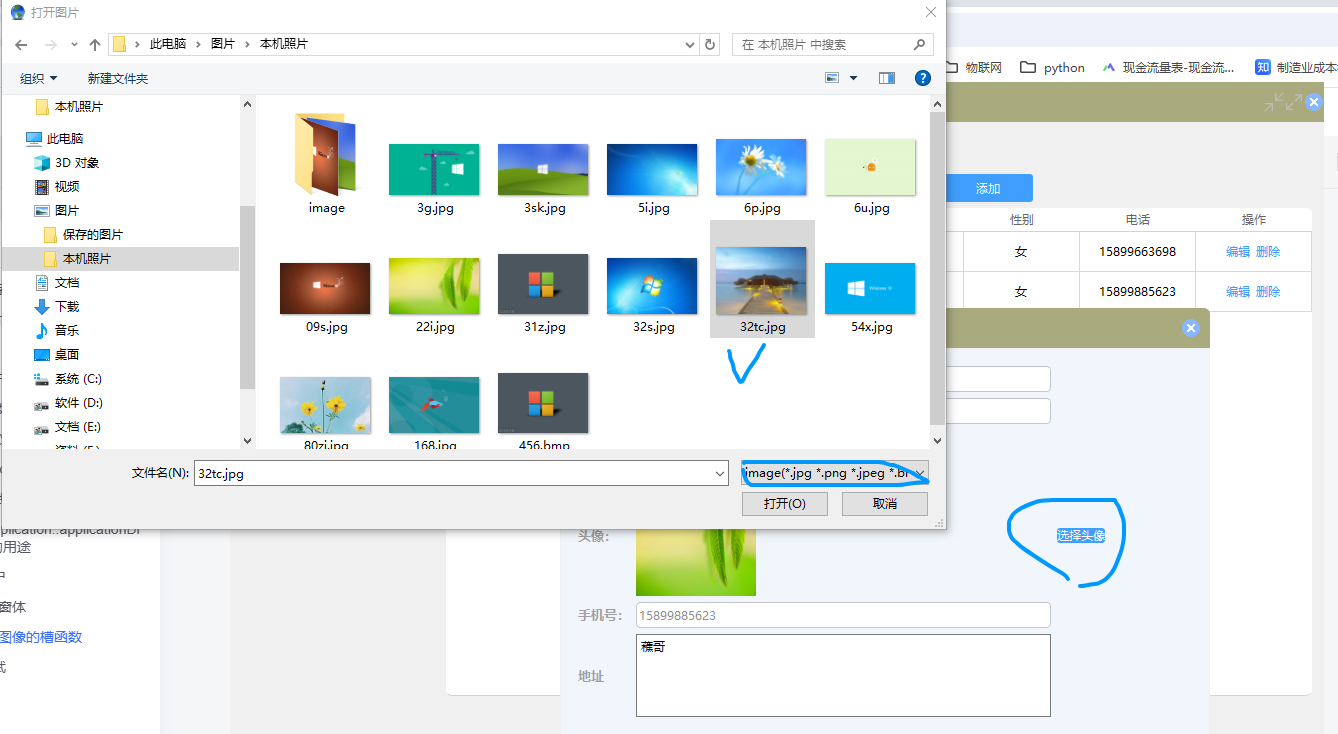This screenshot has height=734, width=1338.
Task: Open 桌面 in navigation tree
Action: [x=57, y=355]
